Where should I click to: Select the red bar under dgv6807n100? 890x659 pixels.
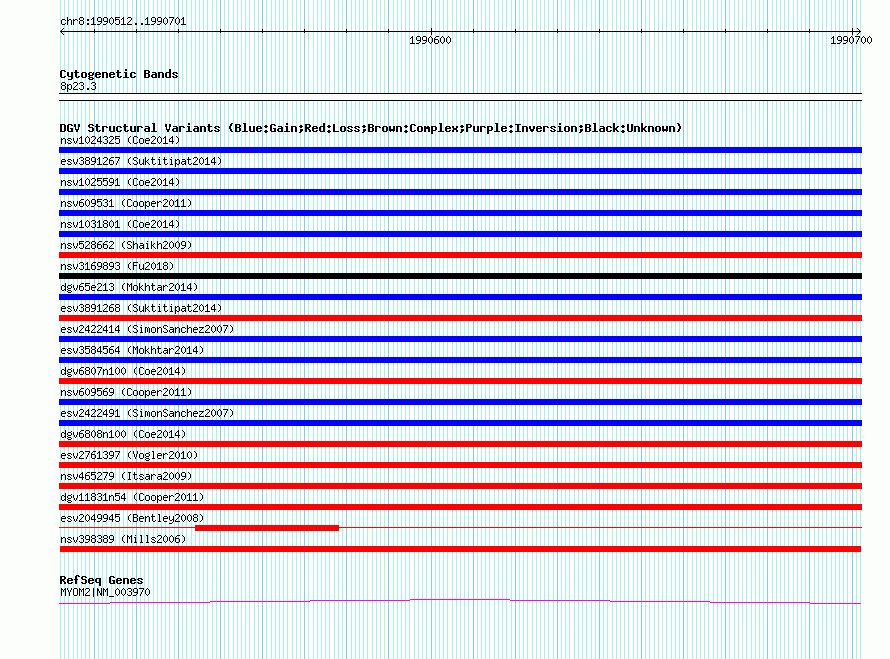pos(460,381)
